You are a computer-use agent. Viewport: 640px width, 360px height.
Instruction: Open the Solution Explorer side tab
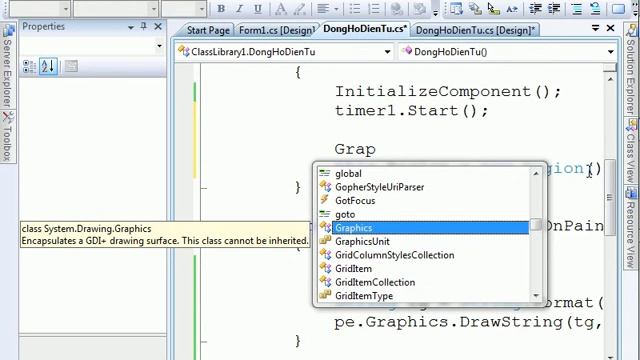pyautogui.click(x=632, y=70)
